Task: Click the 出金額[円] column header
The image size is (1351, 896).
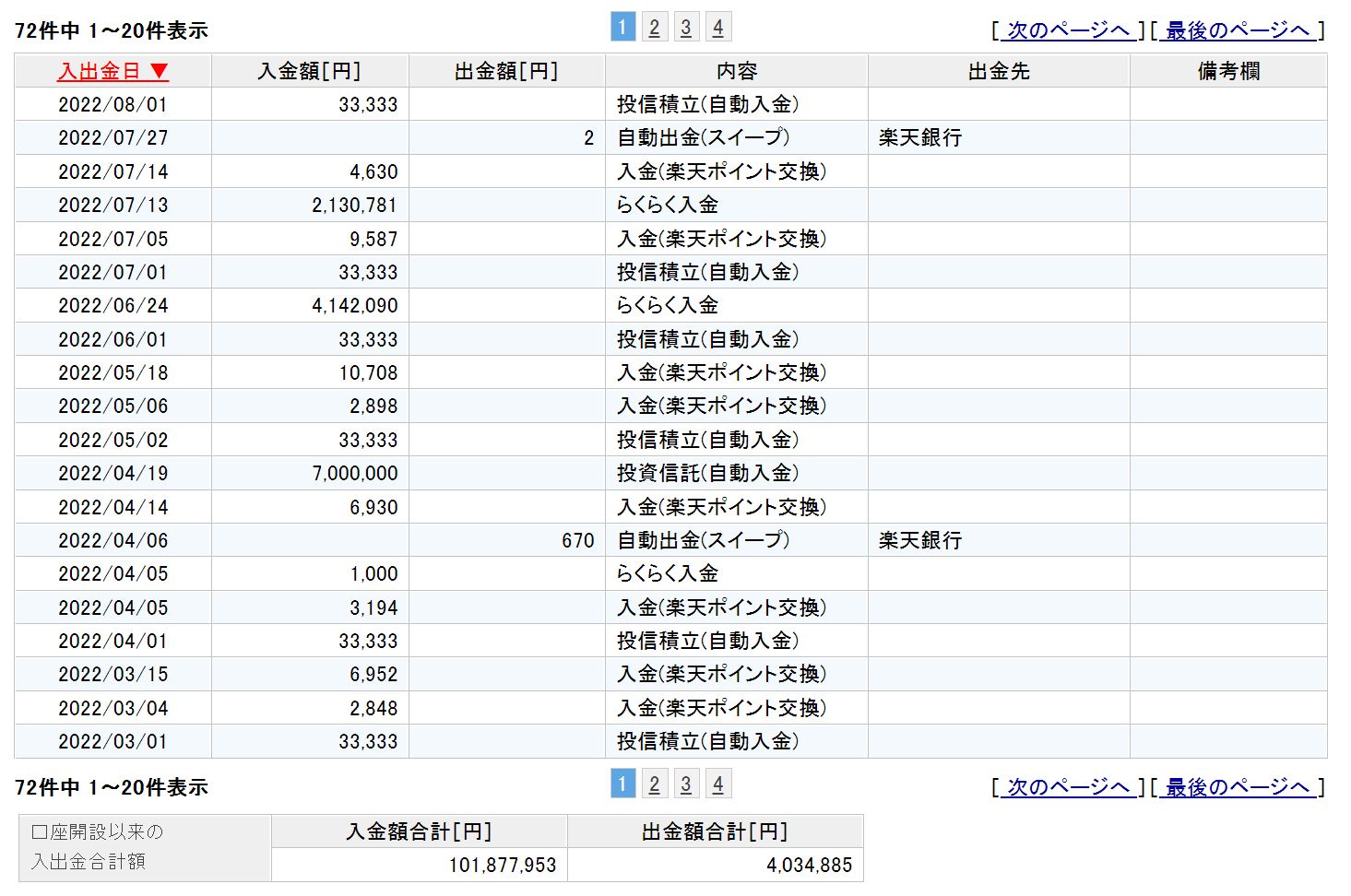Action: [506, 71]
